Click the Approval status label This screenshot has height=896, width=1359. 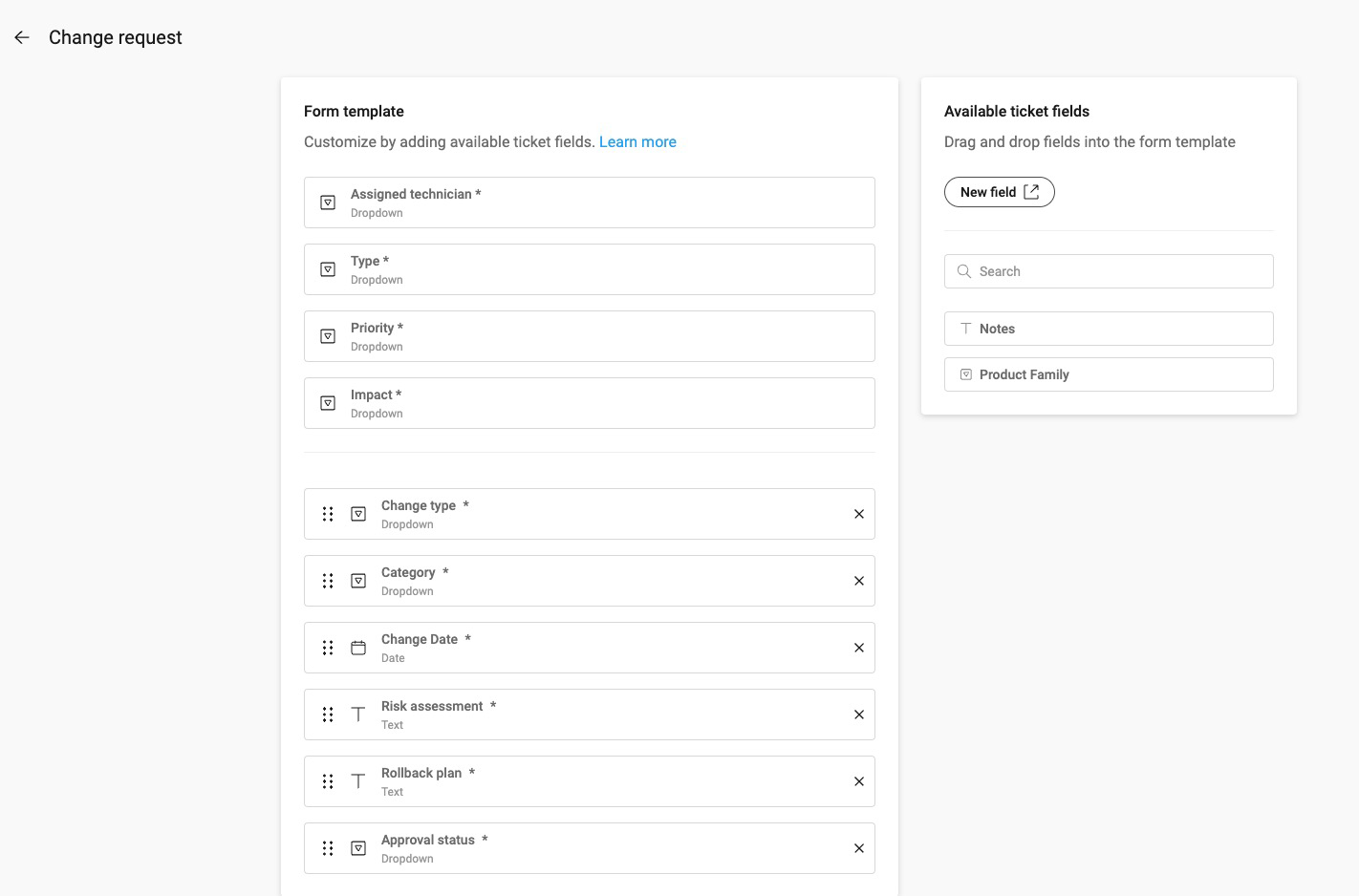(428, 840)
